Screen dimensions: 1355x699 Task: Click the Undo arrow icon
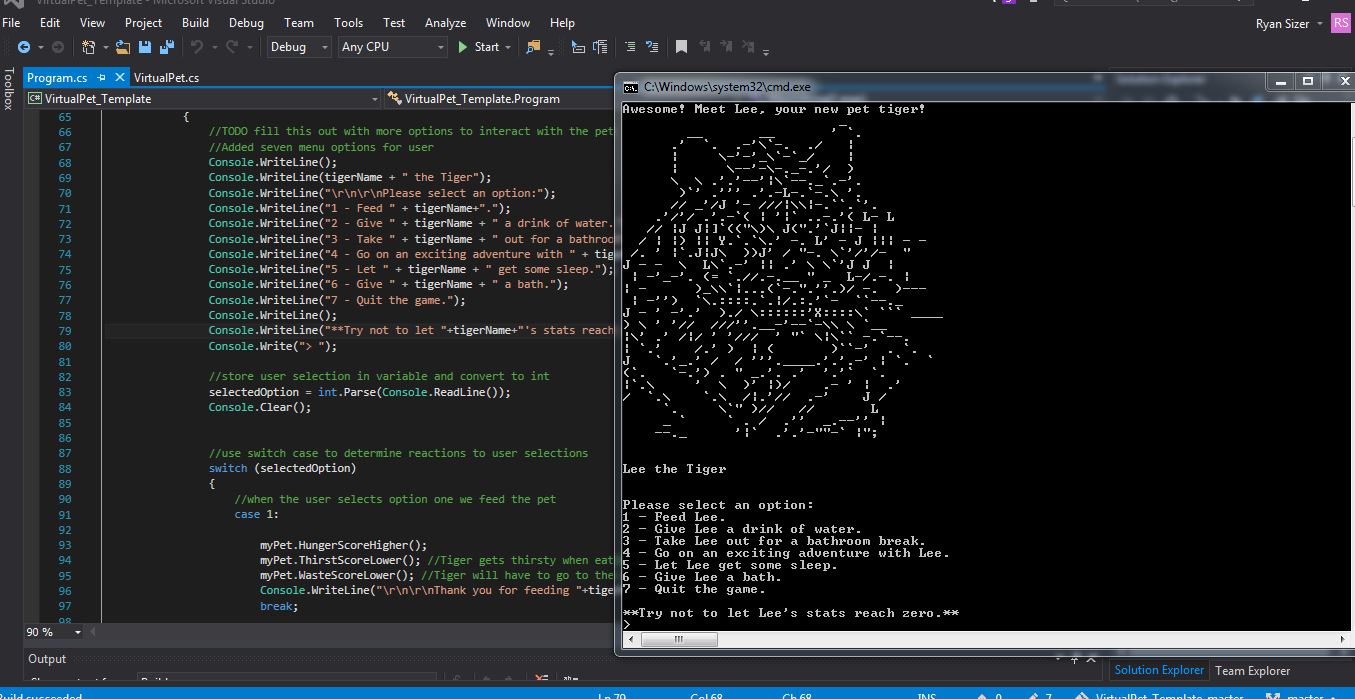click(197, 47)
